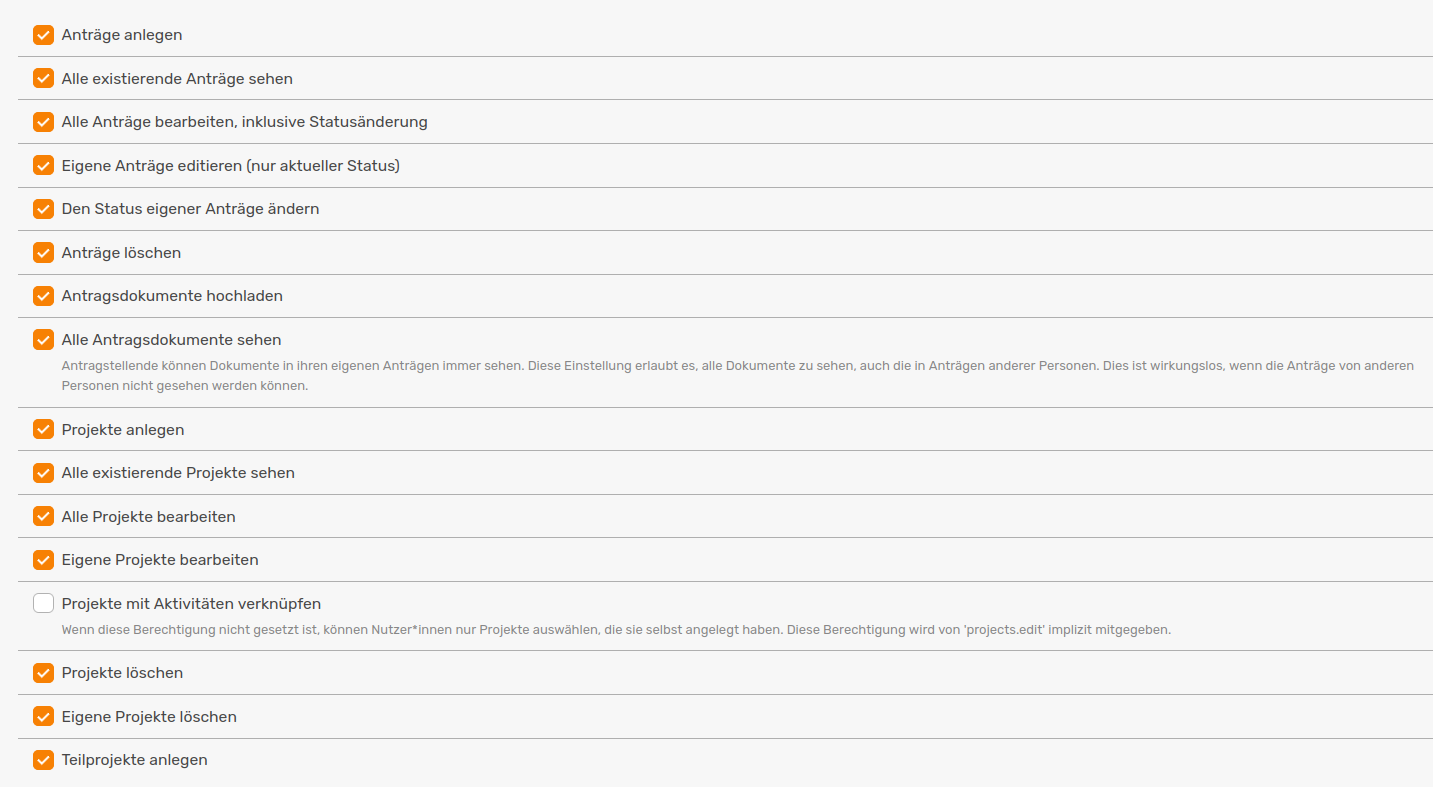Uncheck 'Antragsdokumente hochladen' checkbox

click(43, 296)
